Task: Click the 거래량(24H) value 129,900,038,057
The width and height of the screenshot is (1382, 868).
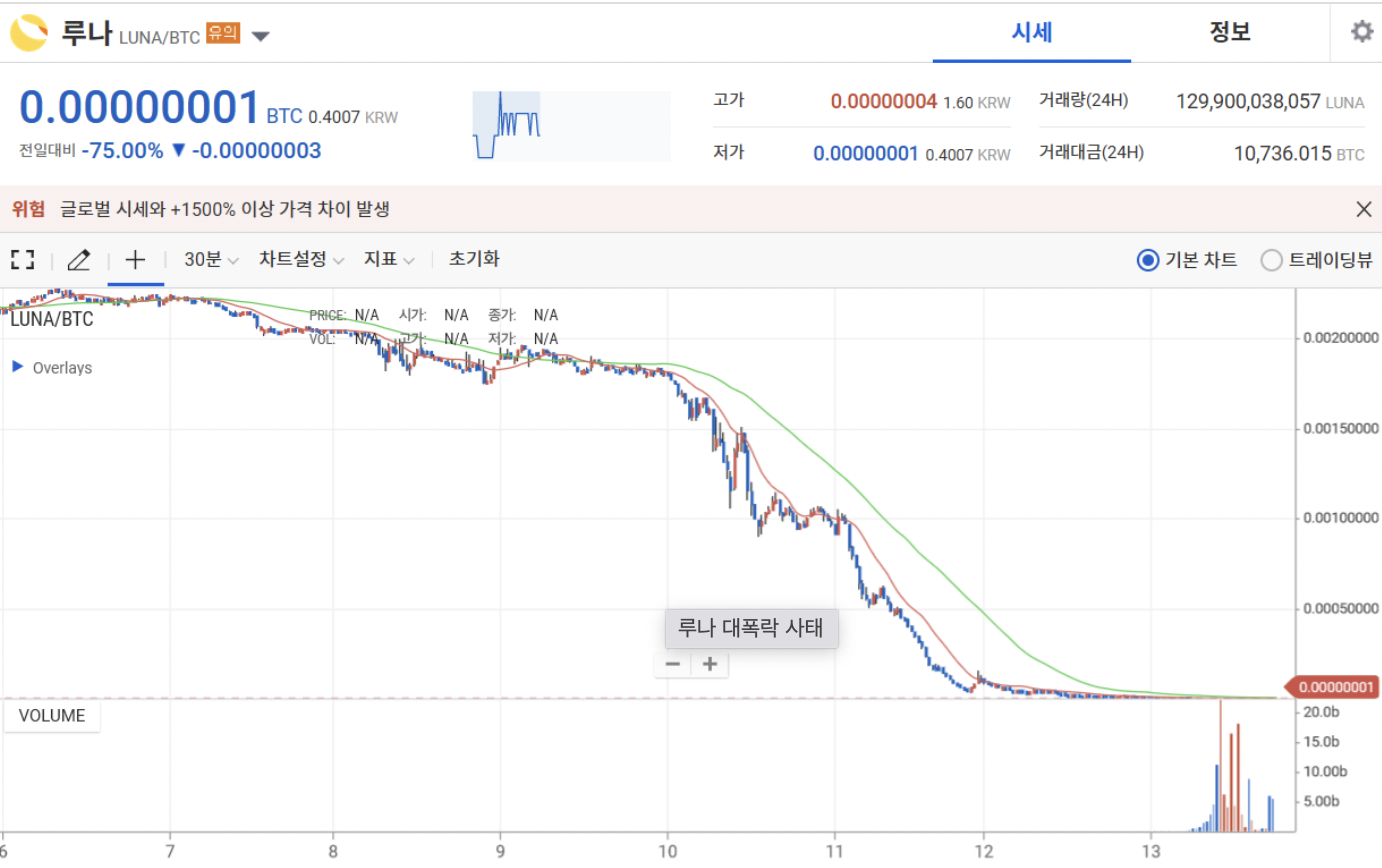Action: point(1249,101)
